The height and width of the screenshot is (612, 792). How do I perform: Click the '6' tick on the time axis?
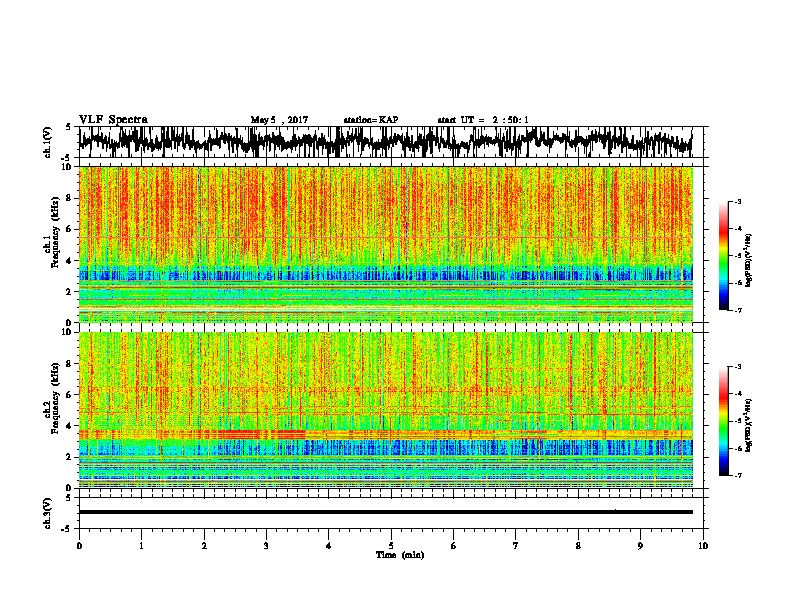click(454, 546)
